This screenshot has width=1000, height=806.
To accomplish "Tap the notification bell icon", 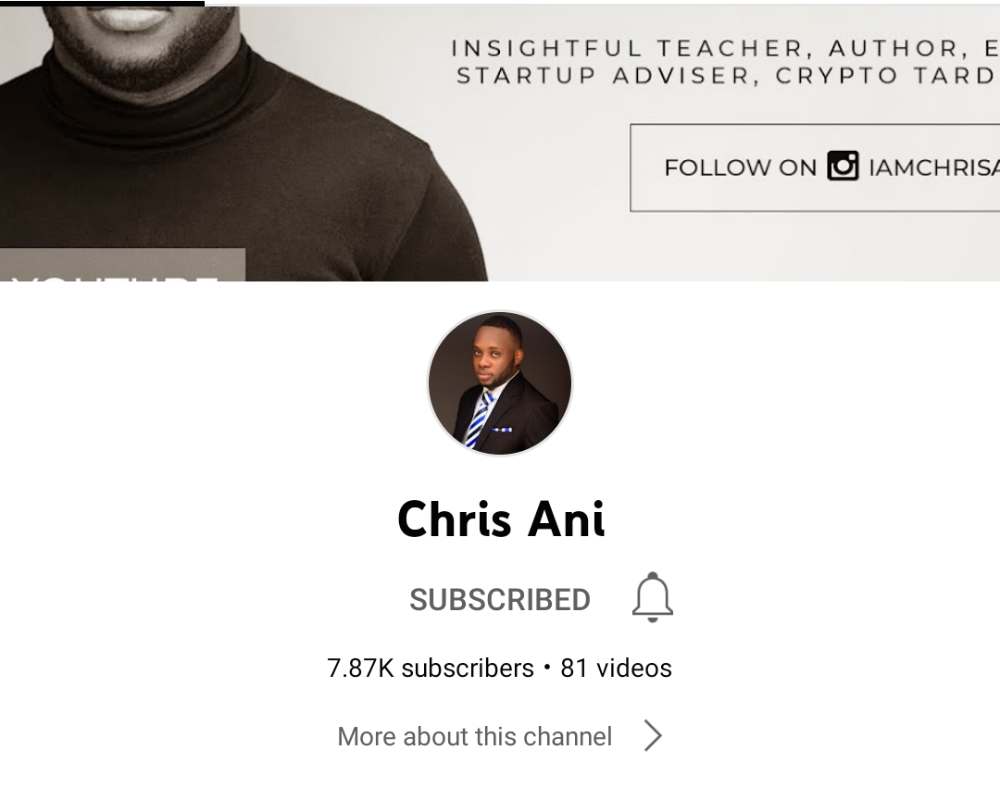I will pos(652,597).
